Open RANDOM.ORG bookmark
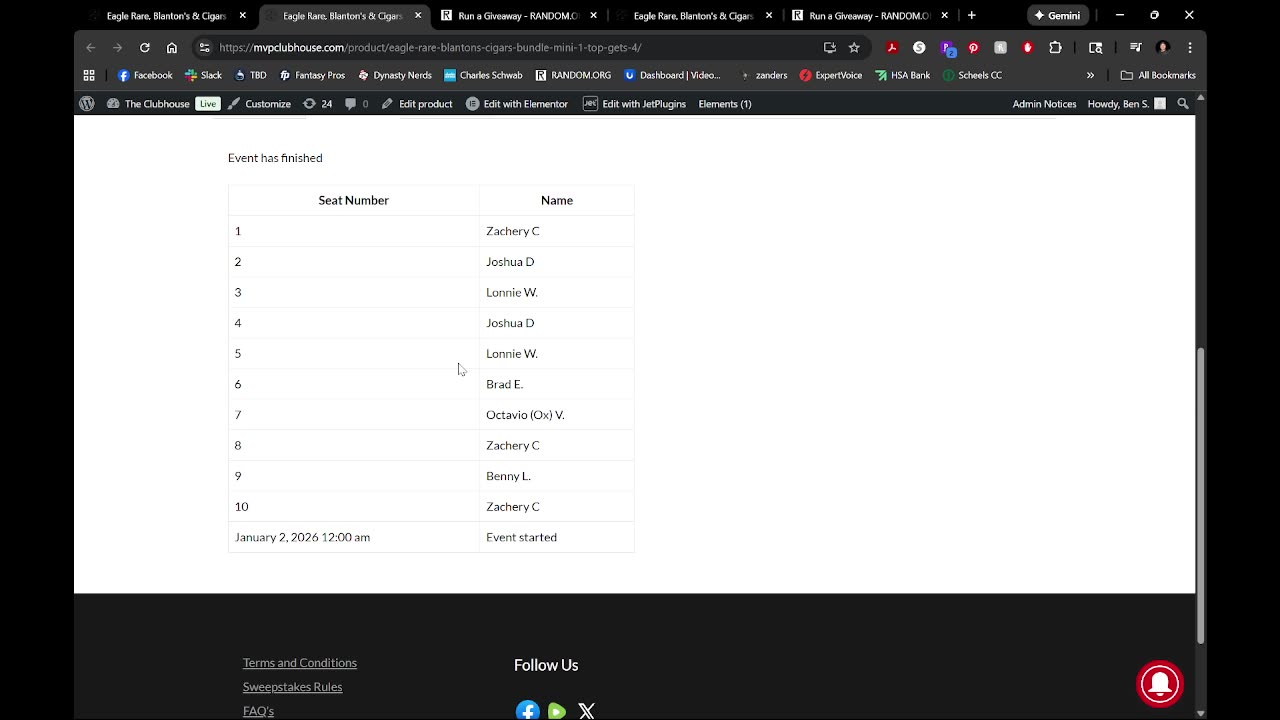Image resolution: width=1280 pixels, height=720 pixels. pos(573,75)
